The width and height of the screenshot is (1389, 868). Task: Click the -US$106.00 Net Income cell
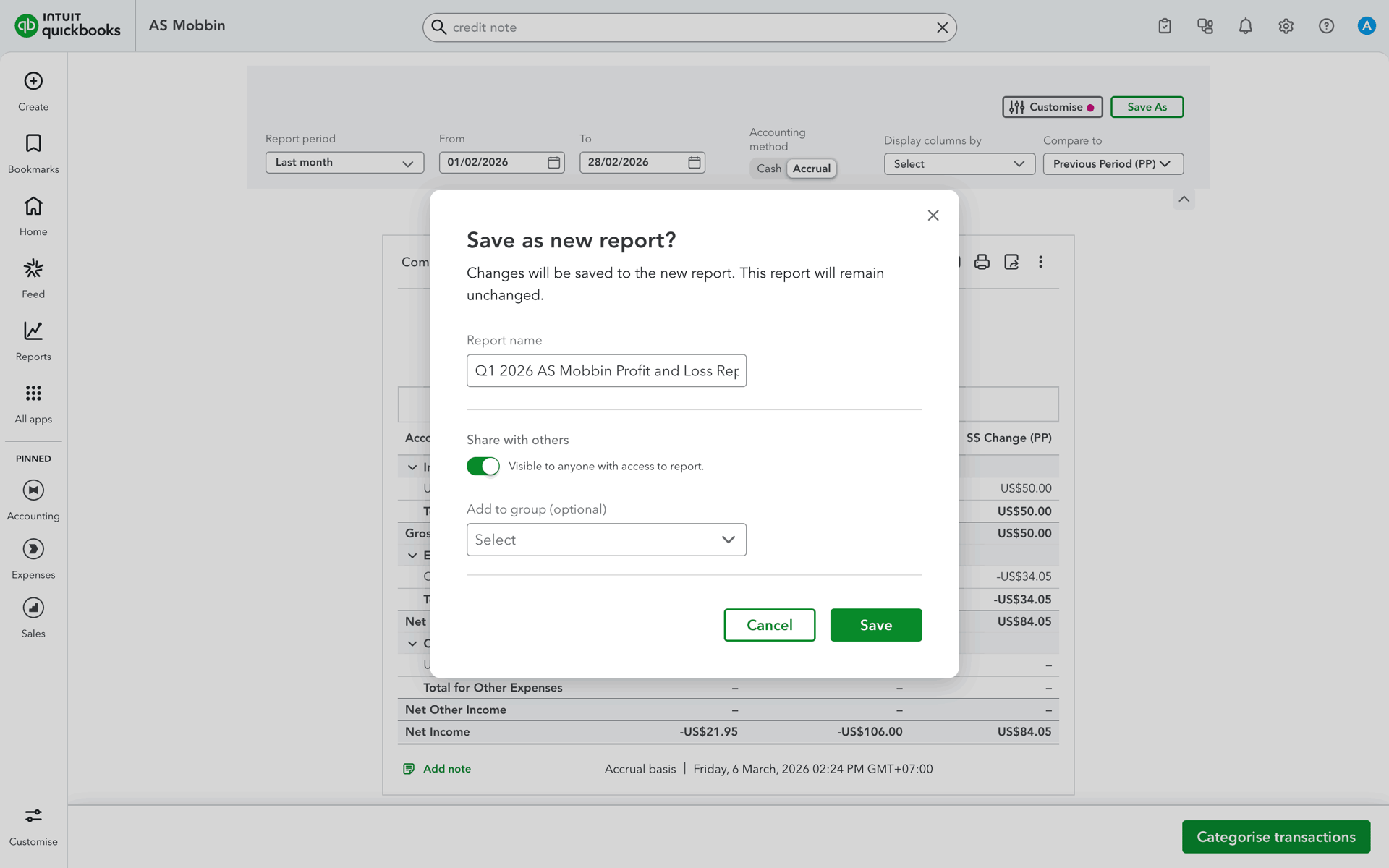(x=870, y=732)
